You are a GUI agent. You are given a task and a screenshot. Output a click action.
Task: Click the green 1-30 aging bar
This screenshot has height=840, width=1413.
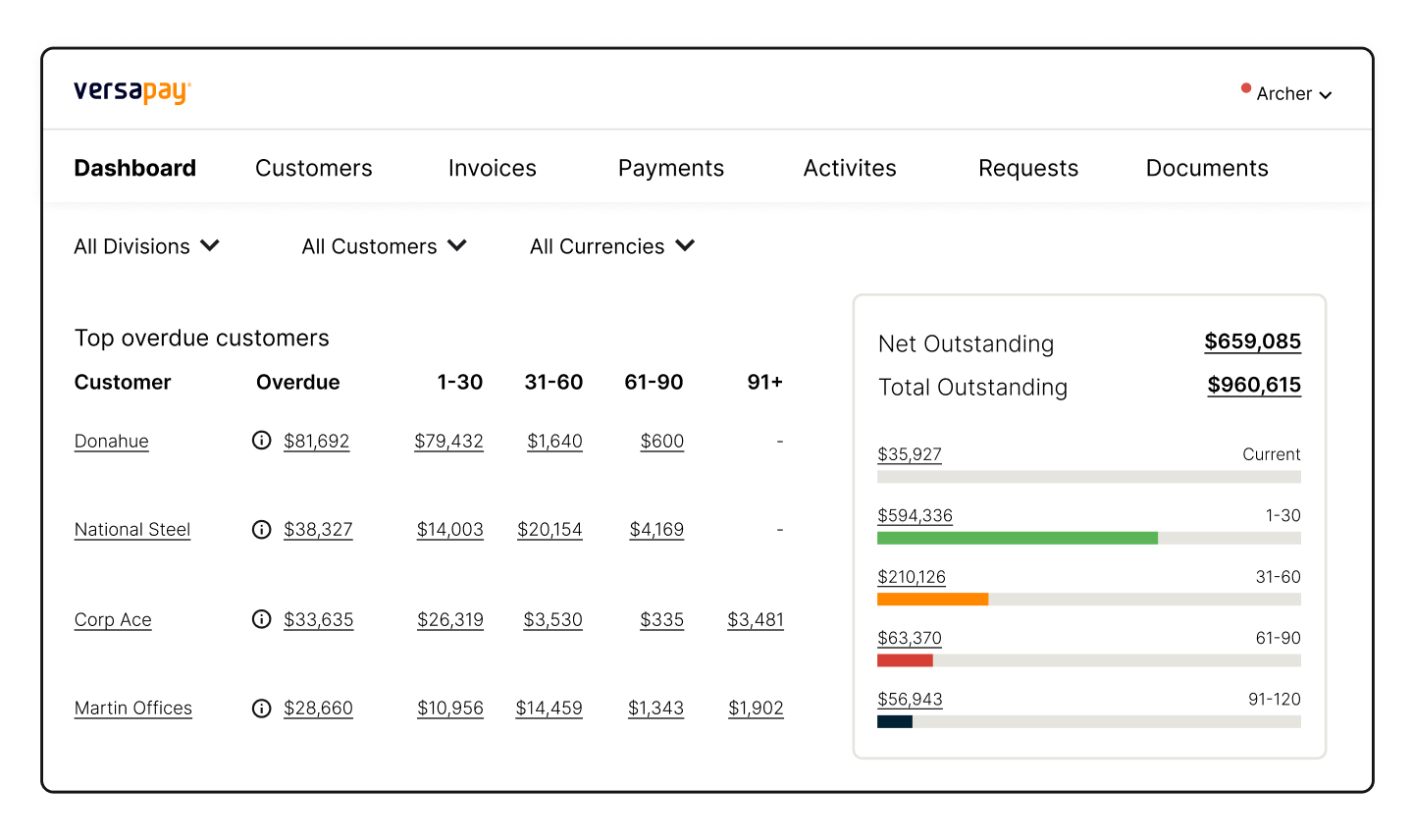1018,538
